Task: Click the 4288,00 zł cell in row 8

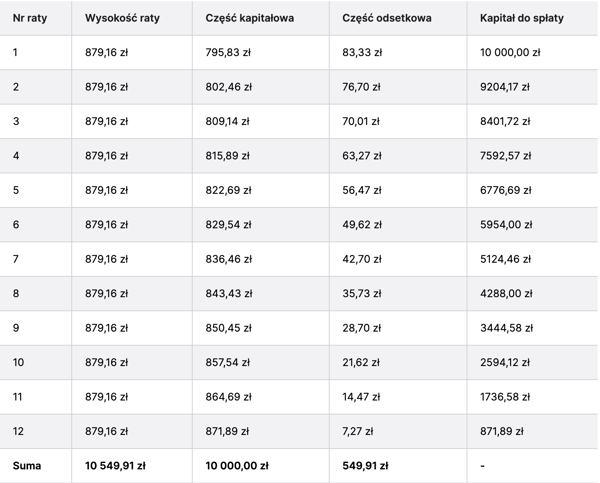Action: click(x=505, y=294)
